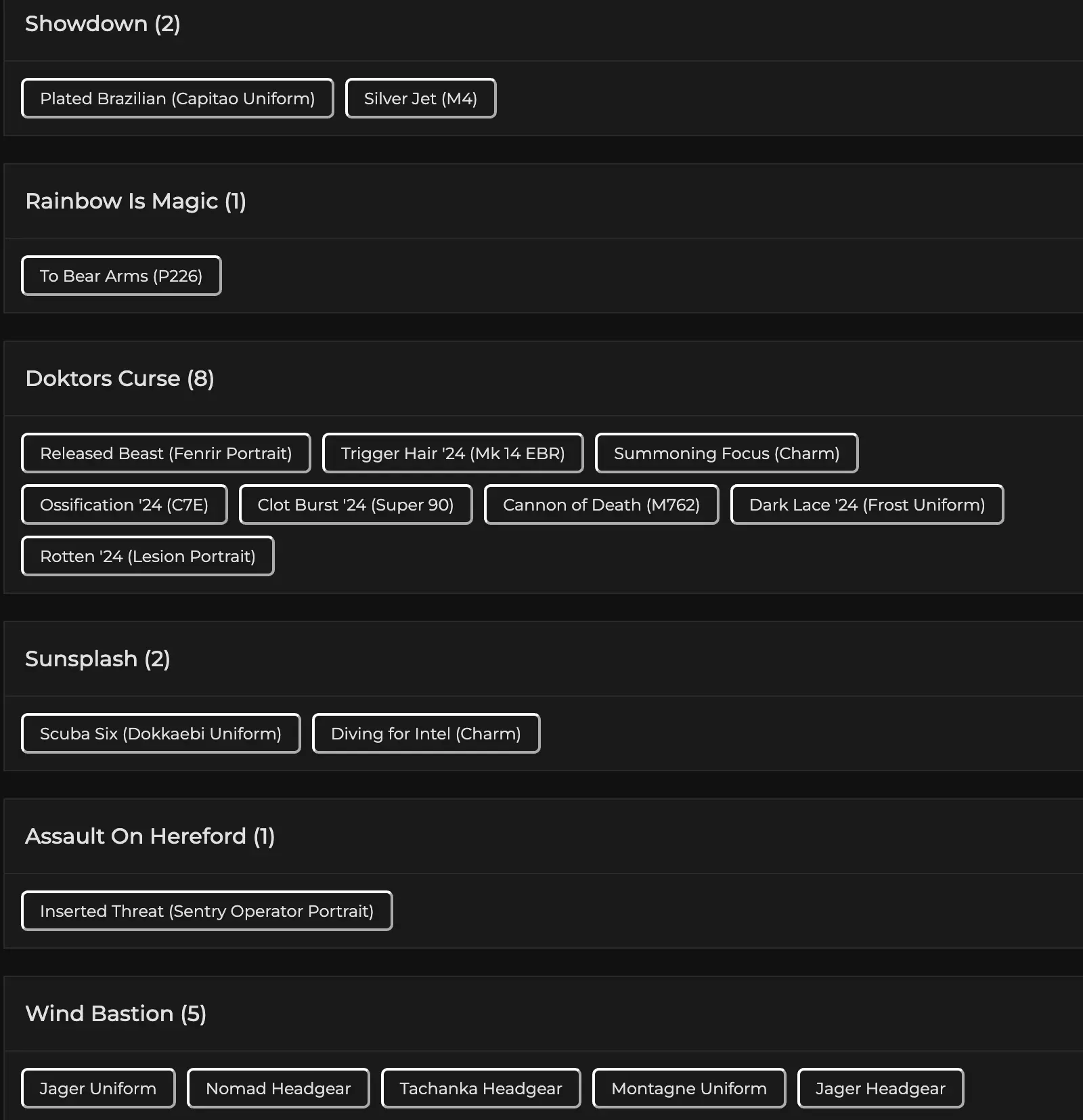Select Inserted Threat (Sentry Operator Portrait)
Image resolution: width=1083 pixels, height=1120 pixels.
(x=206, y=911)
